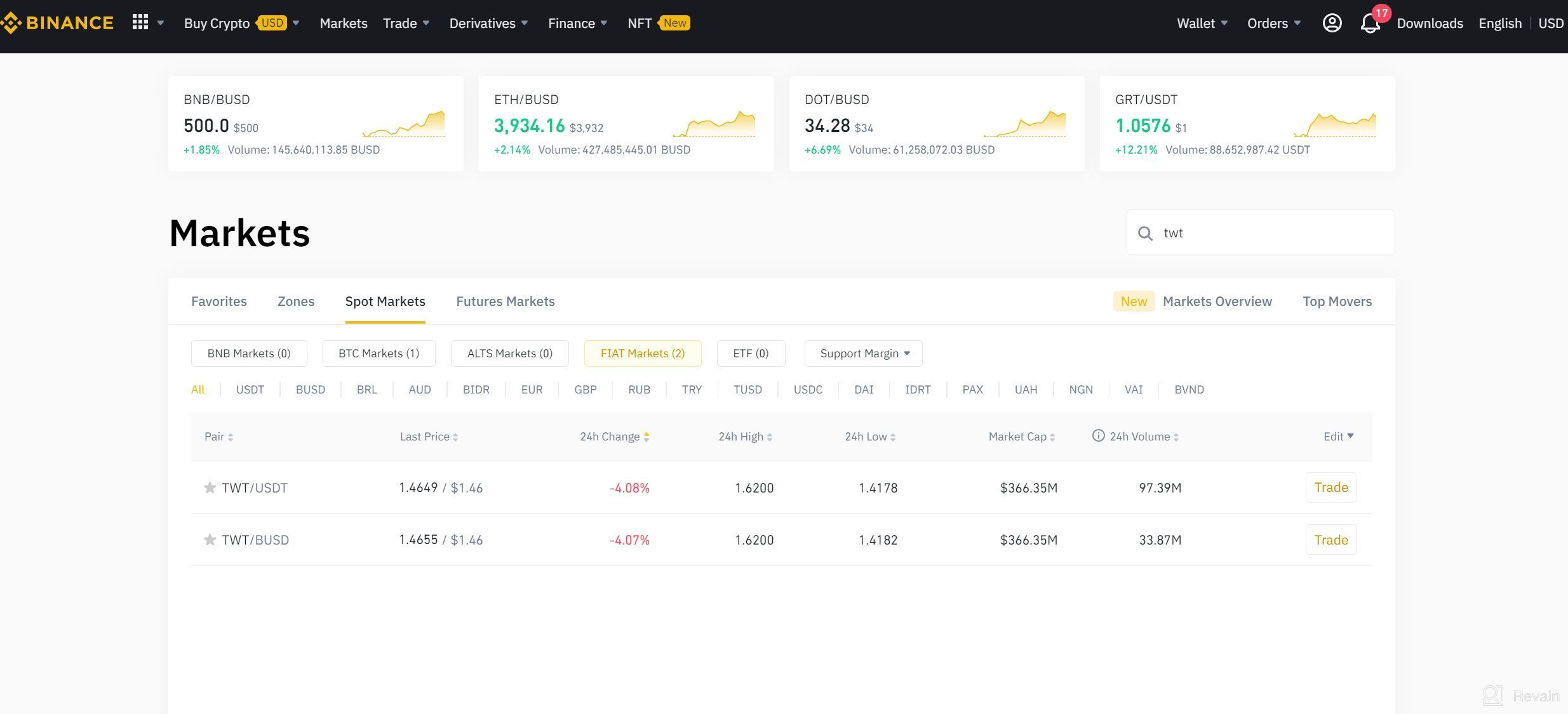
Task: Select the Futures Markets tab
Action: (x=506, y=300)
